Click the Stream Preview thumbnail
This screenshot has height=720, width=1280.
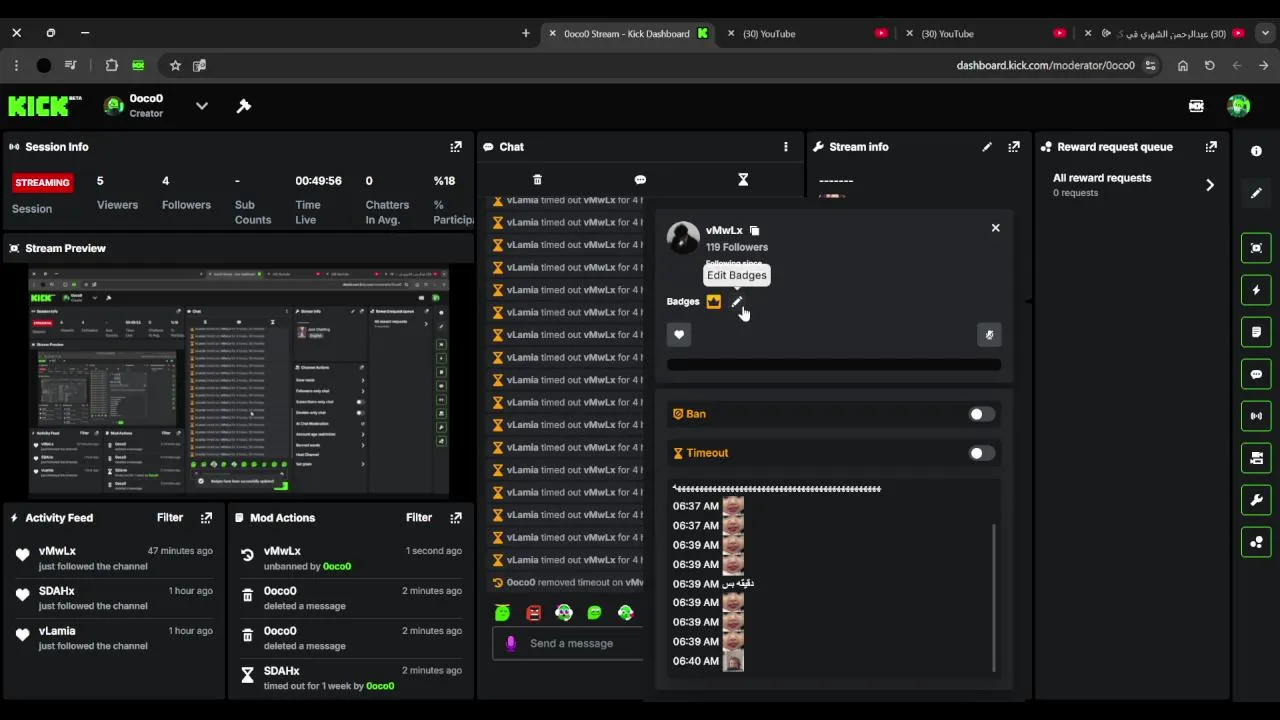point(239,381)
